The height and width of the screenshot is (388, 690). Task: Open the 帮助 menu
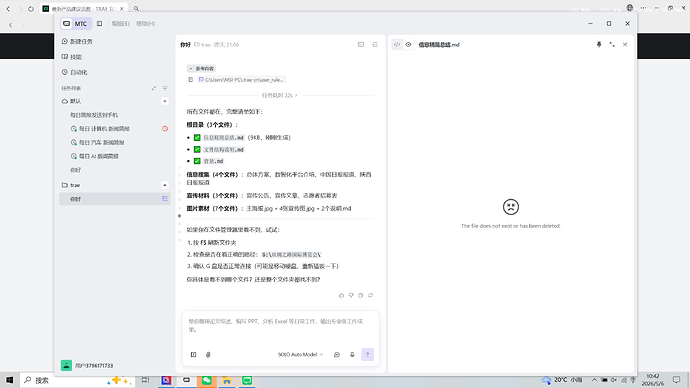coord(145,24)
